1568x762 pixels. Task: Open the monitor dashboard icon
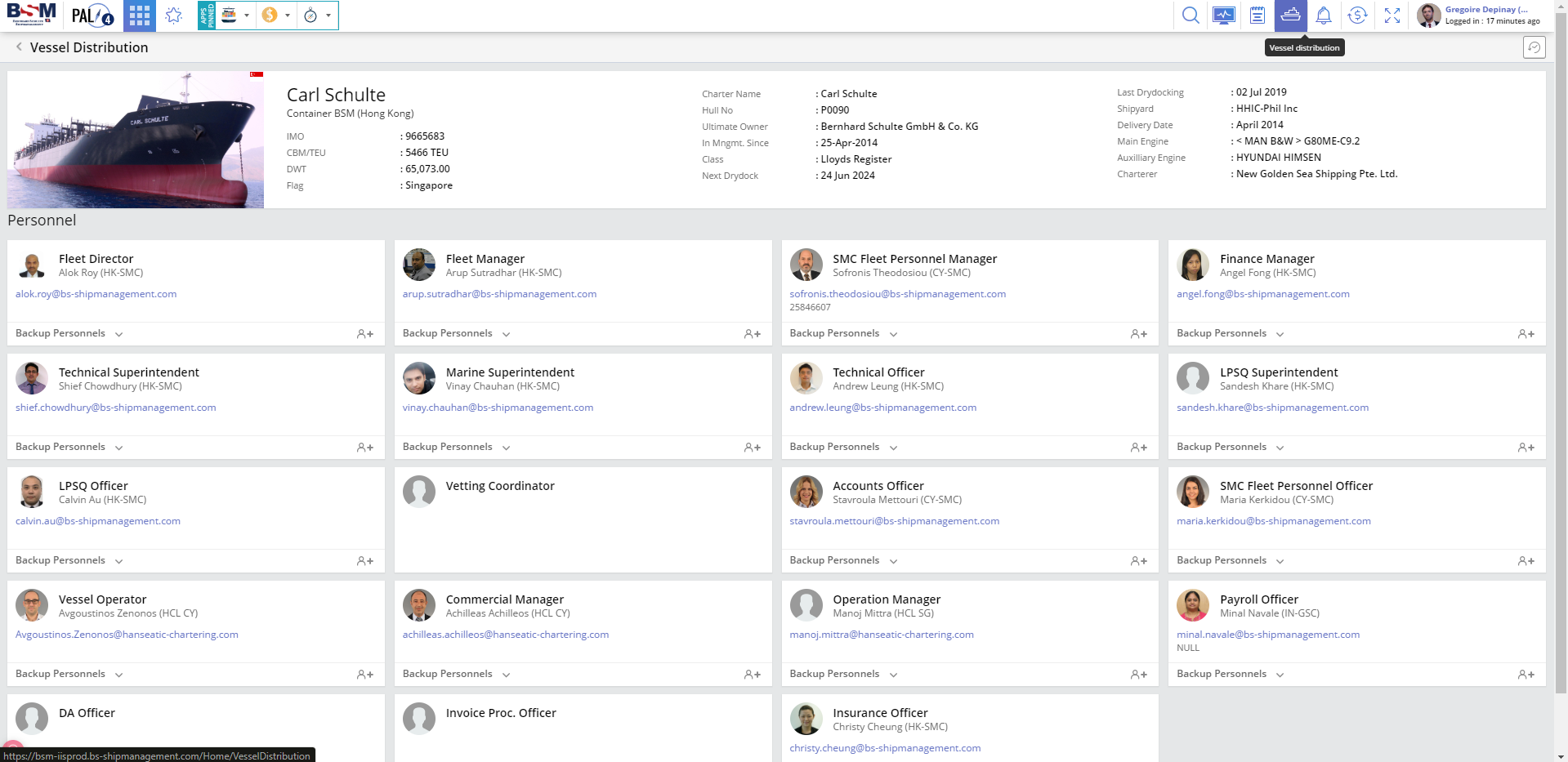[1224, 16]
